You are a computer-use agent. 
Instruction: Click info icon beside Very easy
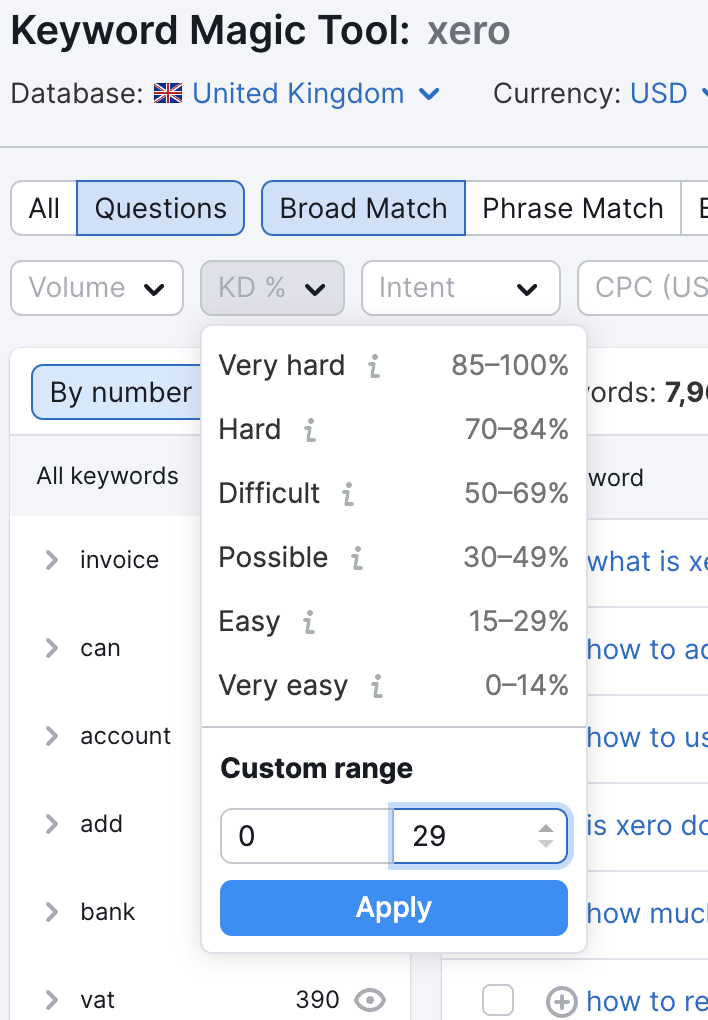(377, 687)
